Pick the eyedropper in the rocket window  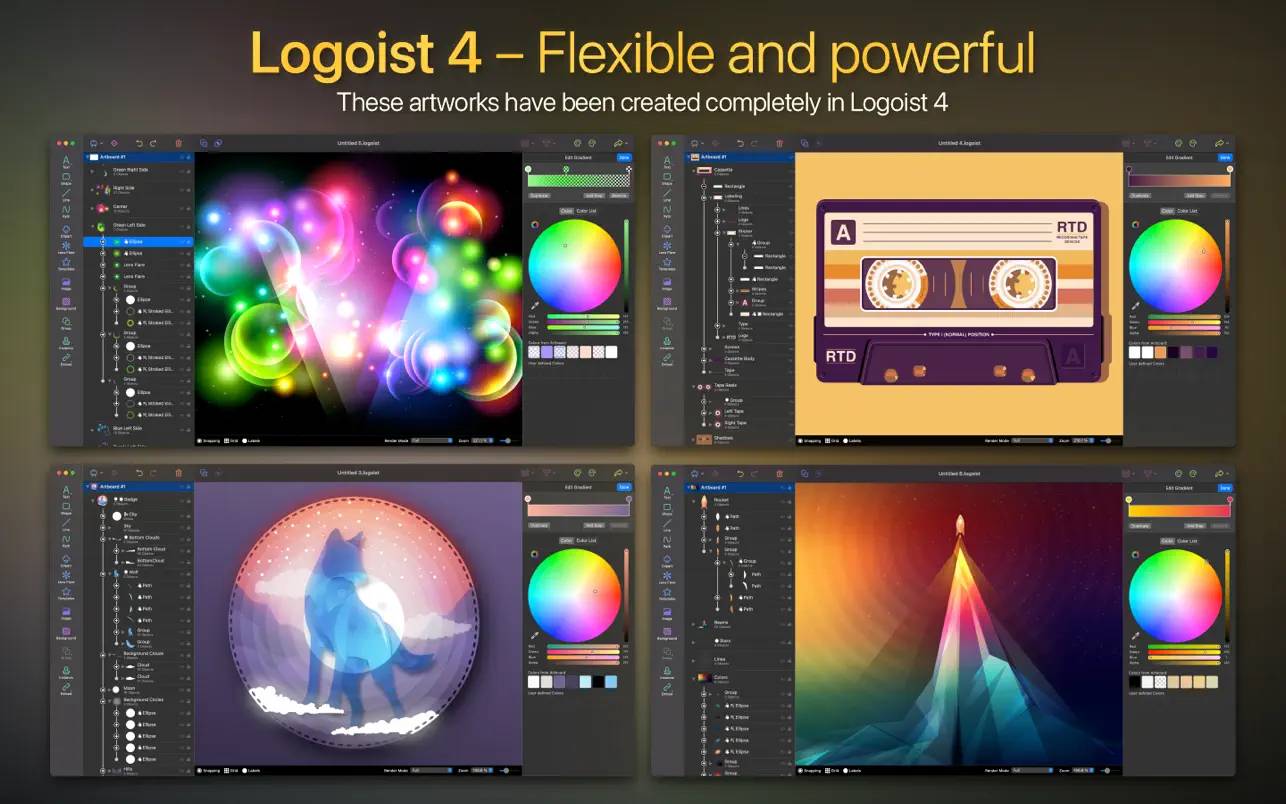1134,635
